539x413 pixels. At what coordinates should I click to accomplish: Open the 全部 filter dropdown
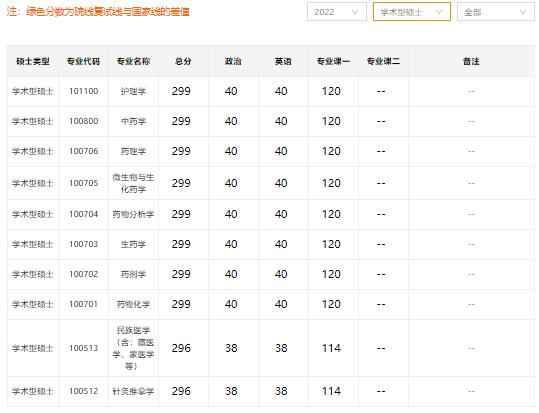point(496,12)
